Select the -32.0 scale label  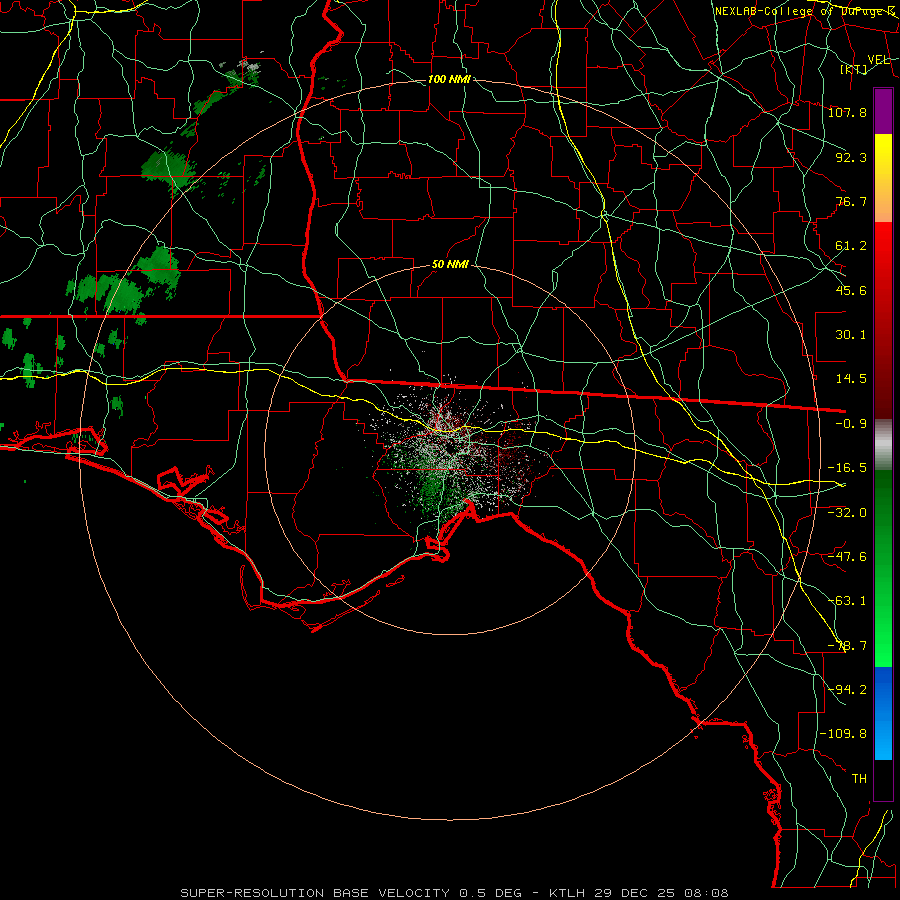847,513
